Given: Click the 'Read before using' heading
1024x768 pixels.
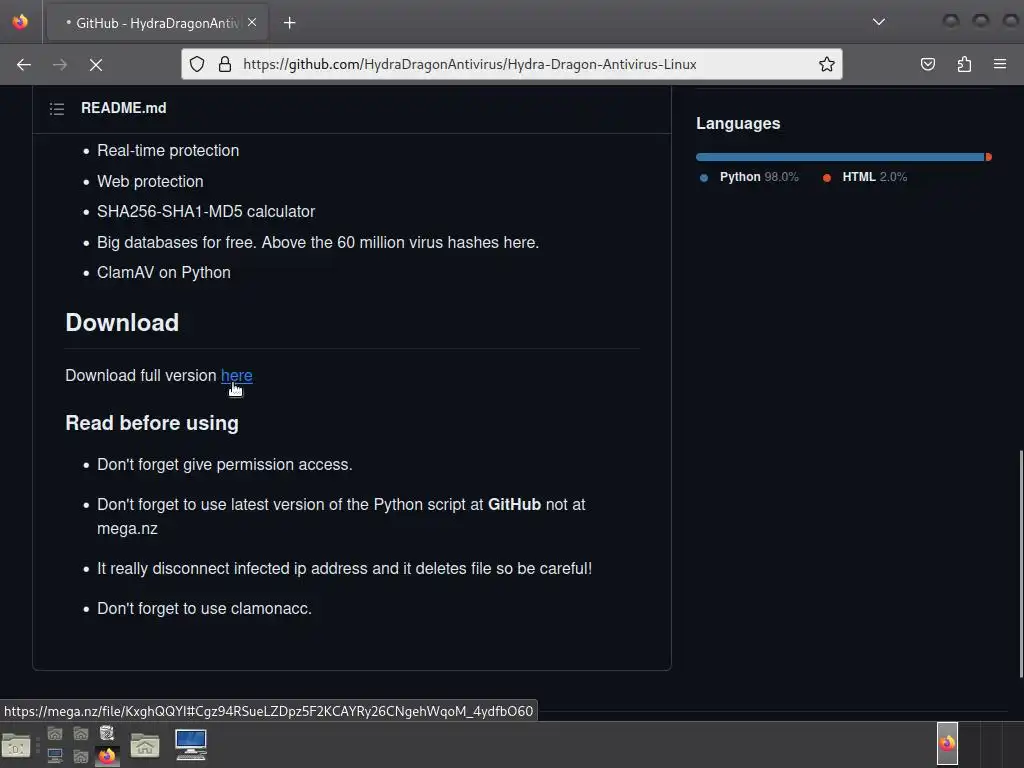Looking at the screenshot, I should [152, 423].
